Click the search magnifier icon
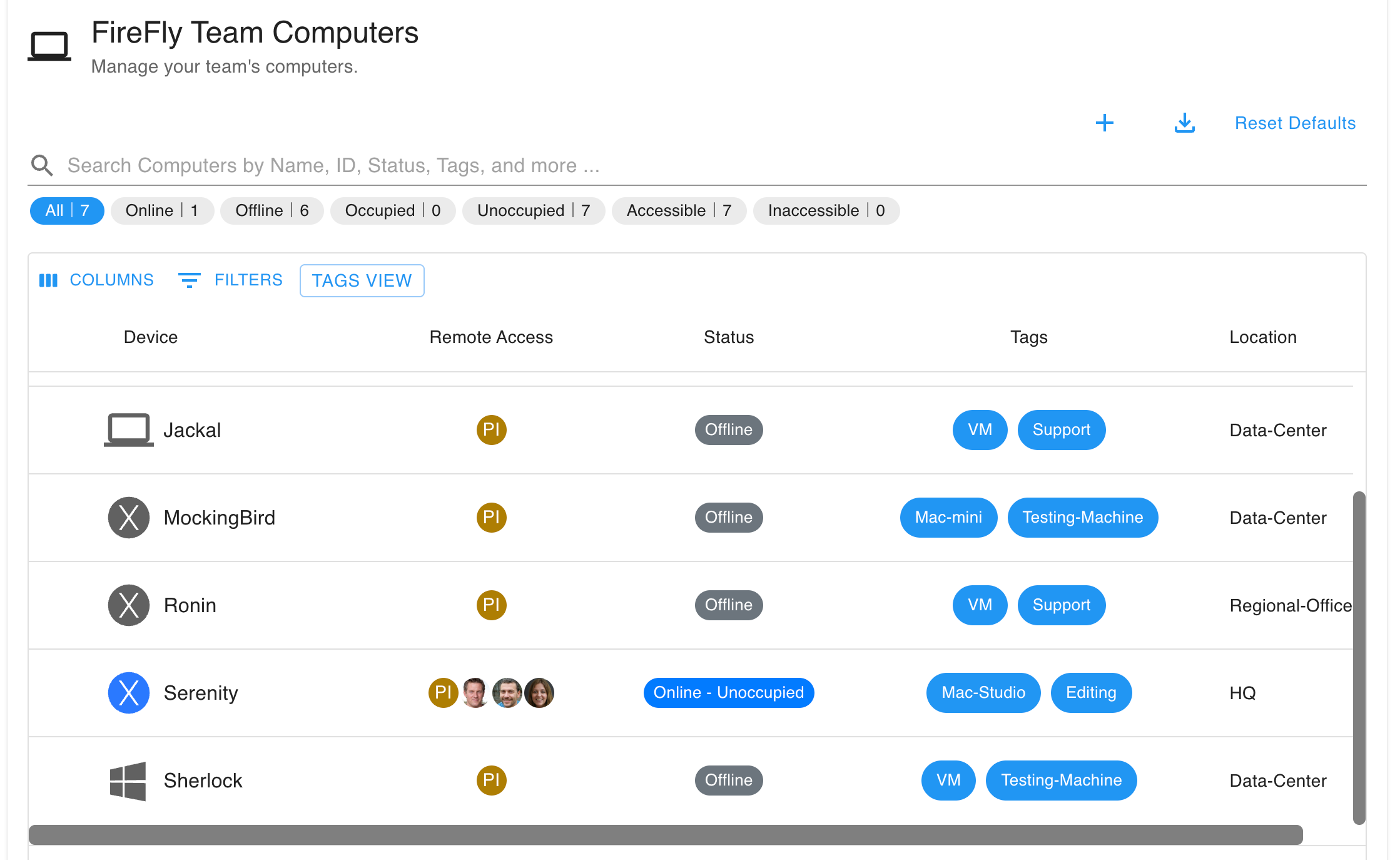Viewport: 1400px width, 860px height. pos(42,165)
